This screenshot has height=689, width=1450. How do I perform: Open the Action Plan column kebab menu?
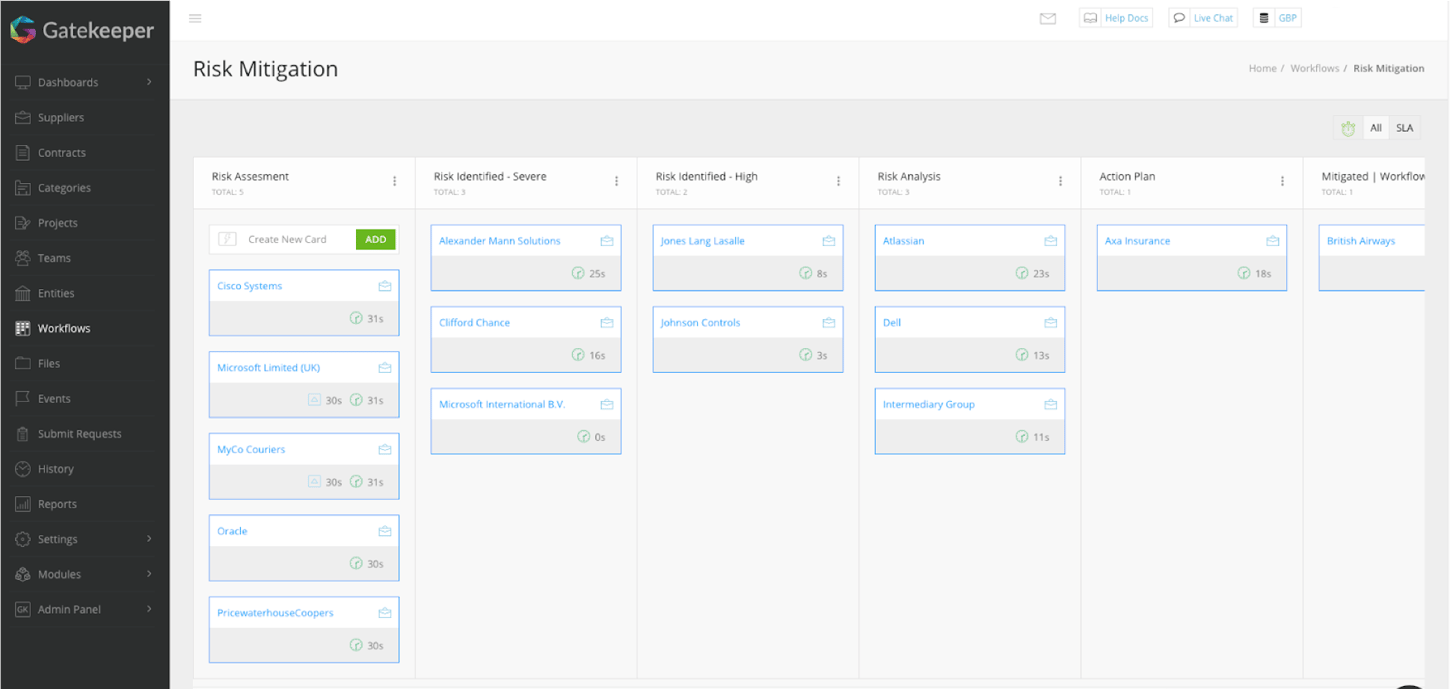[1282, 181]
